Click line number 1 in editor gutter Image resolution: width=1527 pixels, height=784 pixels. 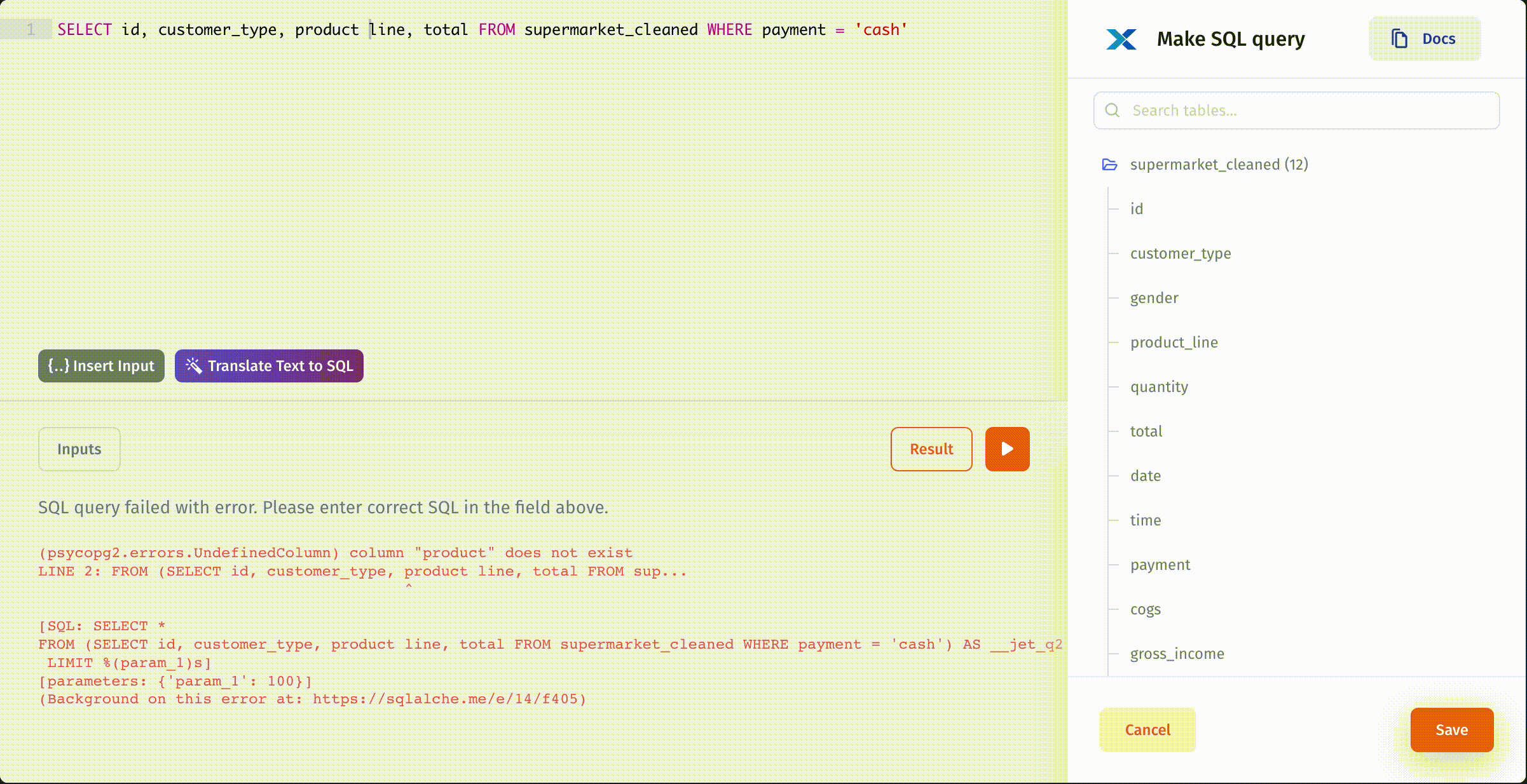coord(31,30)
